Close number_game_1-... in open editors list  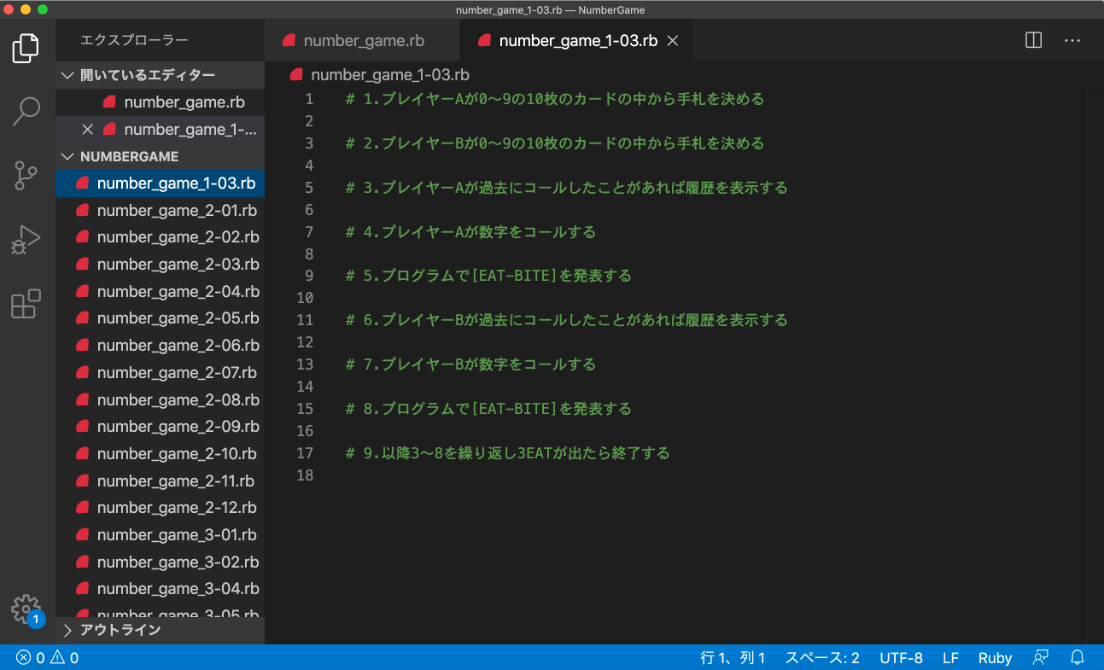pyautogui.click(x=87, y=129)
